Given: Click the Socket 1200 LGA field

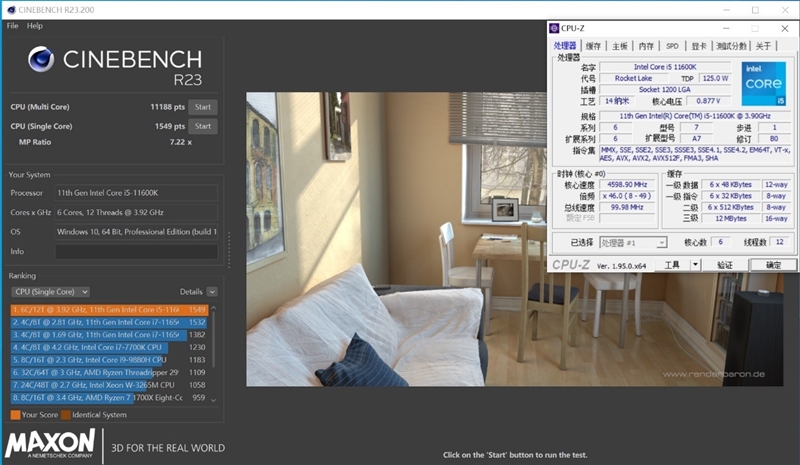Looking at the screenshot, I should [665, 89].
